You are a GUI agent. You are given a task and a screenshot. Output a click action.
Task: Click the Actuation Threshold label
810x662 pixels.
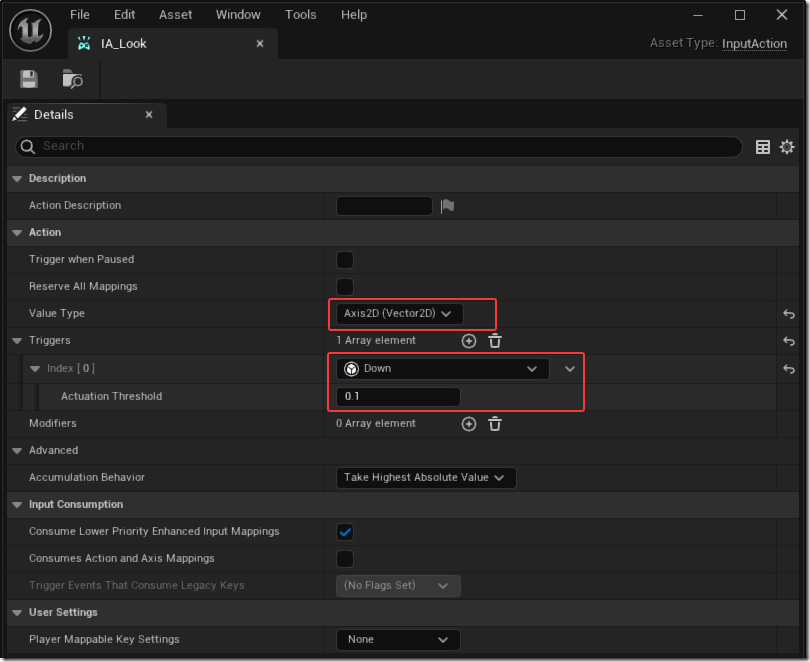pyautogui.click(x=112, y=397)
